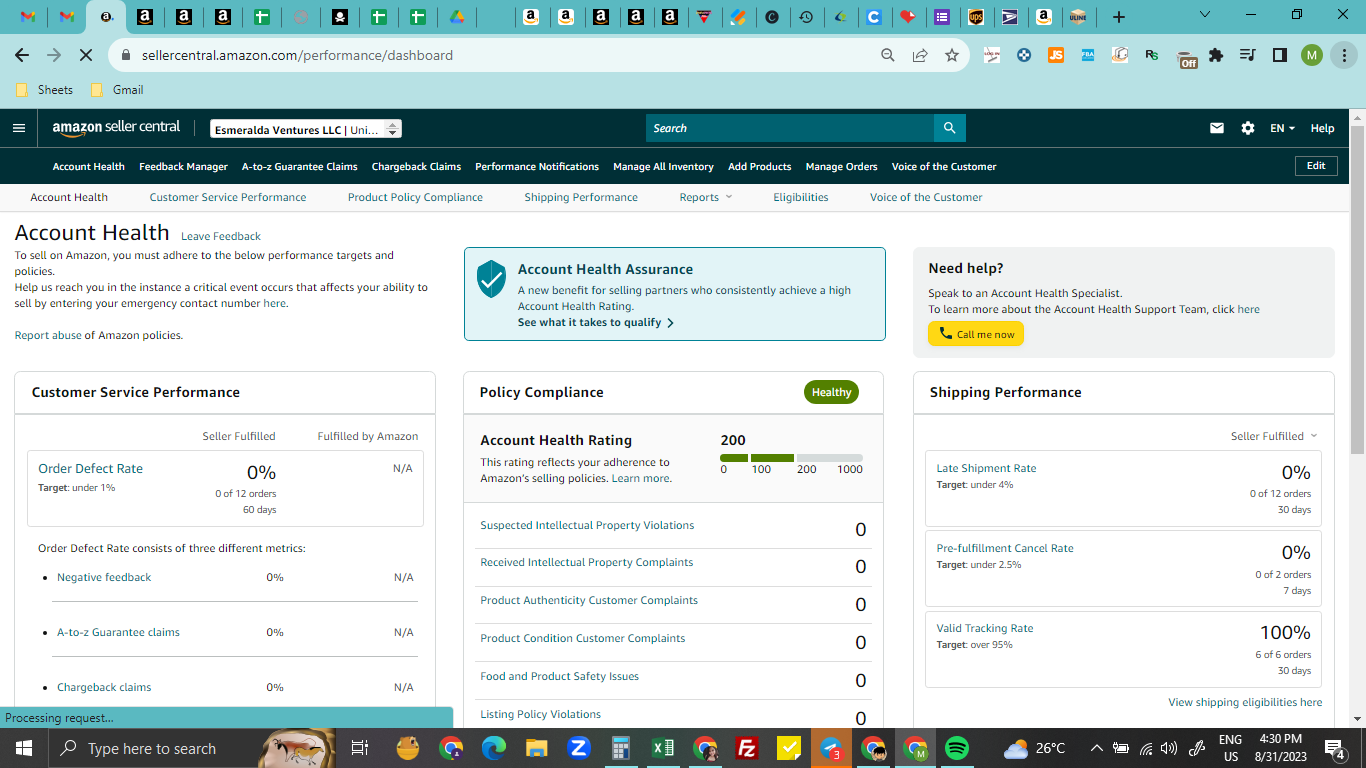Click the Call me now button
Screen dimensions: 1366x768
976,334
